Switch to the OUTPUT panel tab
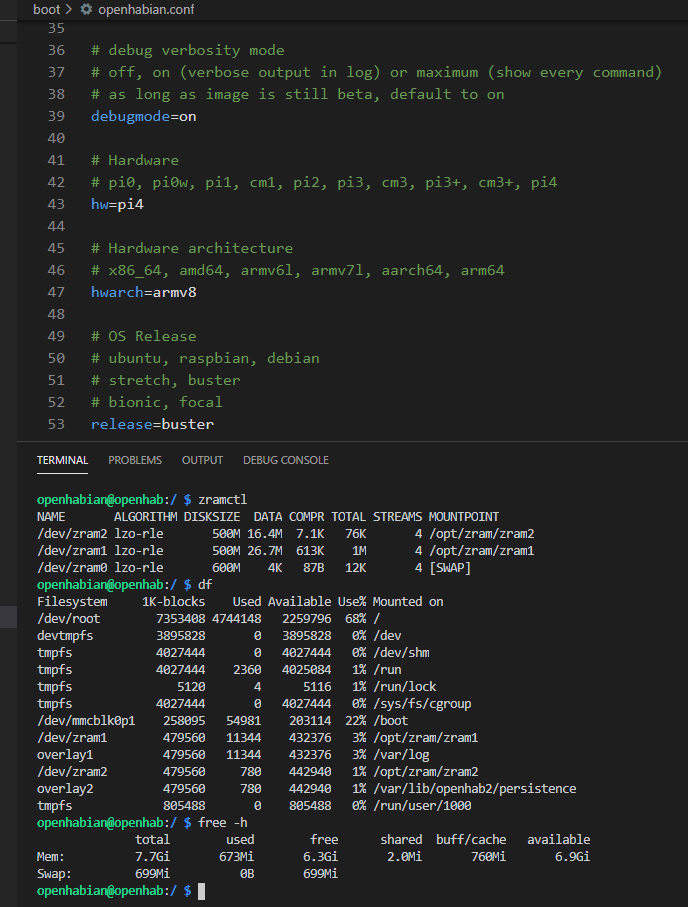Image resolution: width=688 pixels, height=907 pixels. click(x=202, y=460)
